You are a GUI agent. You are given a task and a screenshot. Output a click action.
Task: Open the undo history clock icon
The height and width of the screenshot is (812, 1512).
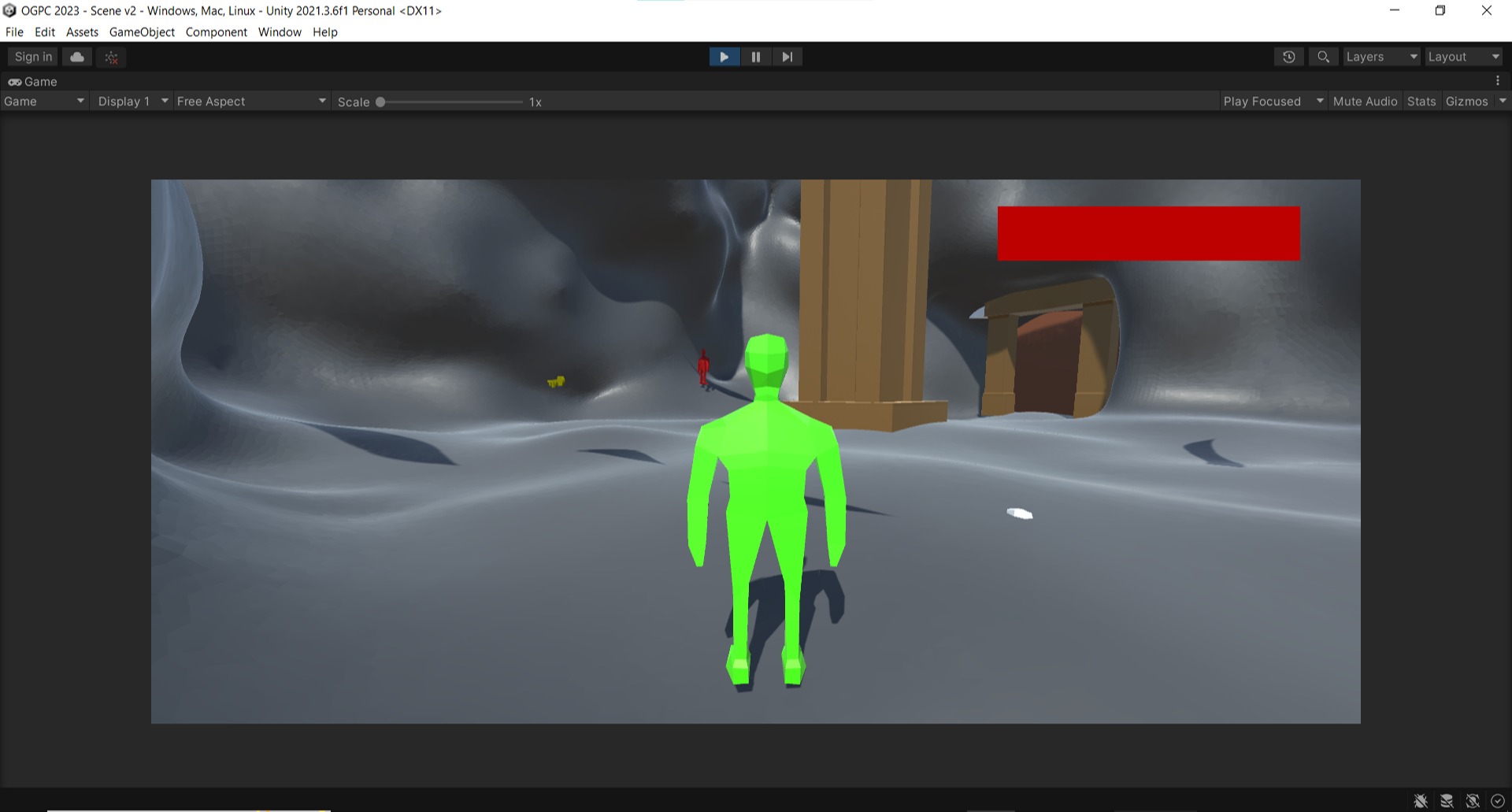(x=1288, y=56)
